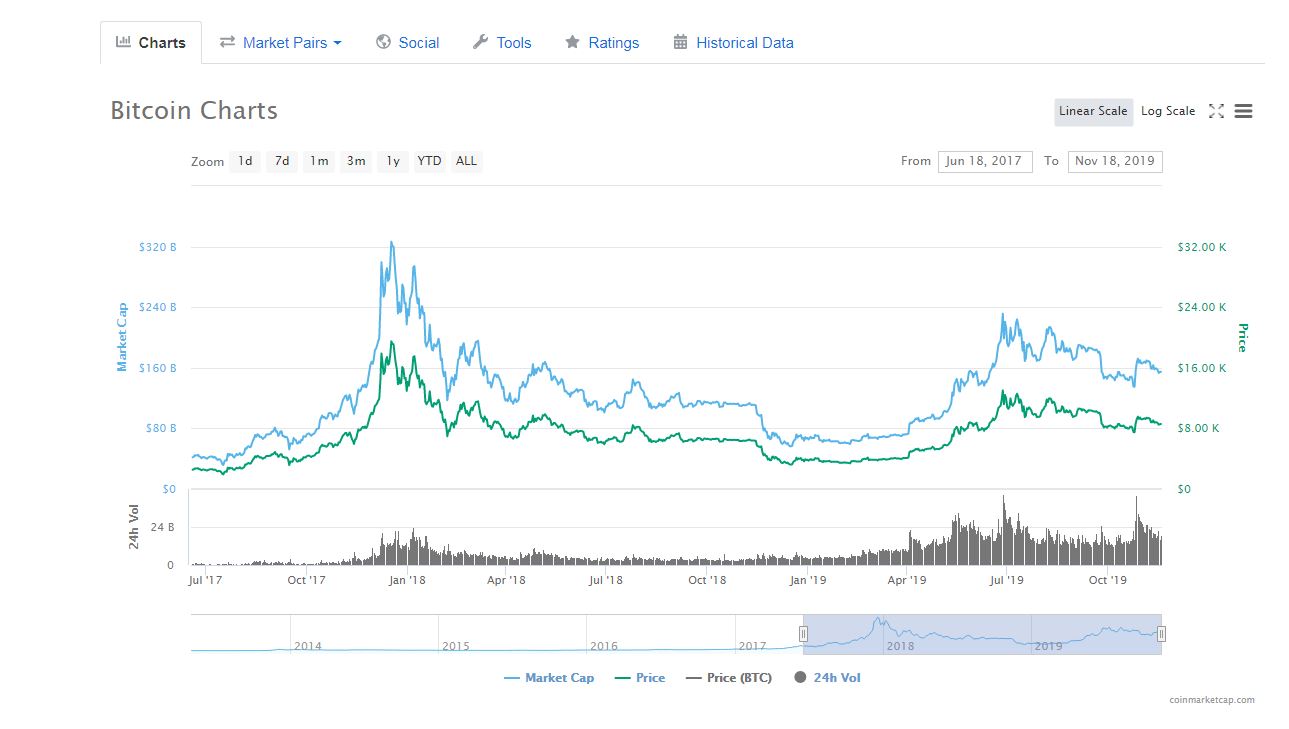Click the $16.00 K price axis label
The height and width of the screenshot is (729, 1289).
pyautogui.click(x=1202, y=368)
